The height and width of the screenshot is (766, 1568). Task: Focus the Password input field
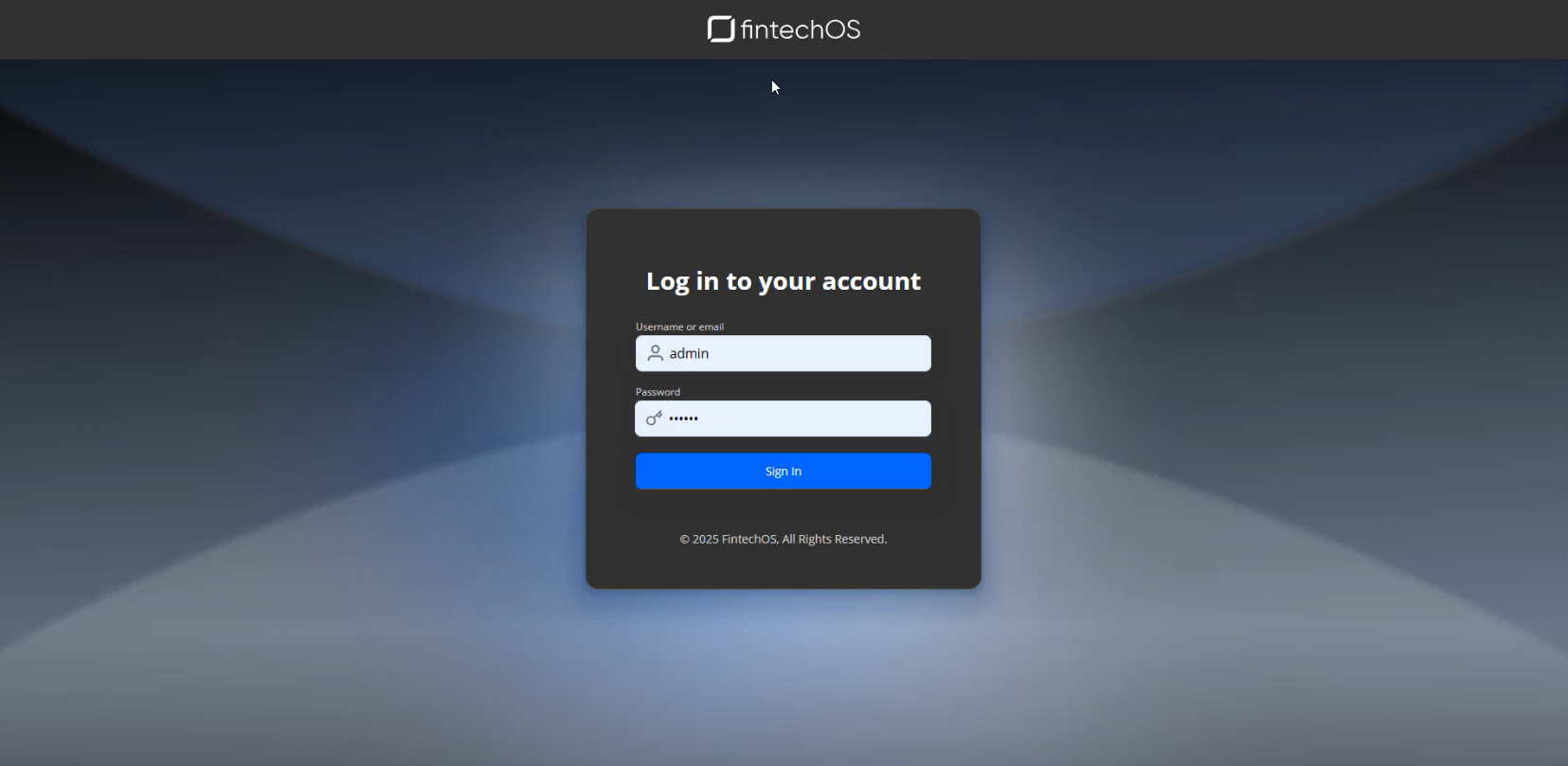coord(784,419)
